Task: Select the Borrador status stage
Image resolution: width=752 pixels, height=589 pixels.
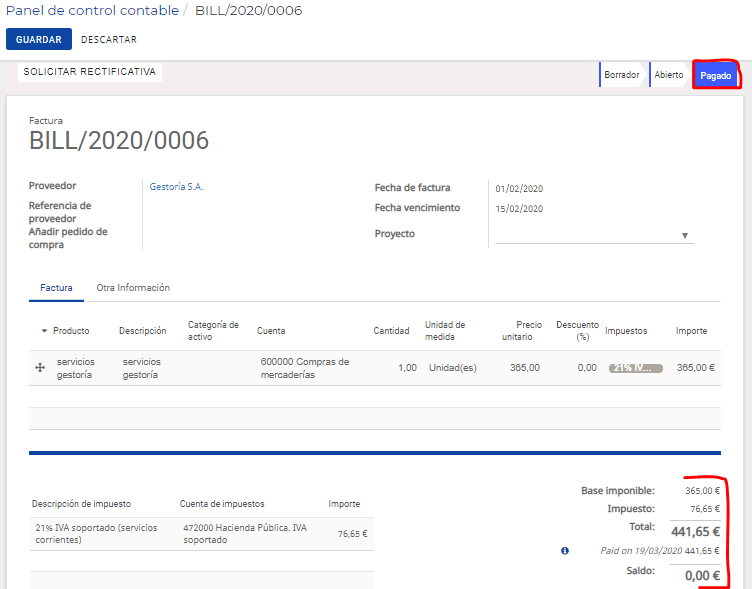Action: [621, 75]
